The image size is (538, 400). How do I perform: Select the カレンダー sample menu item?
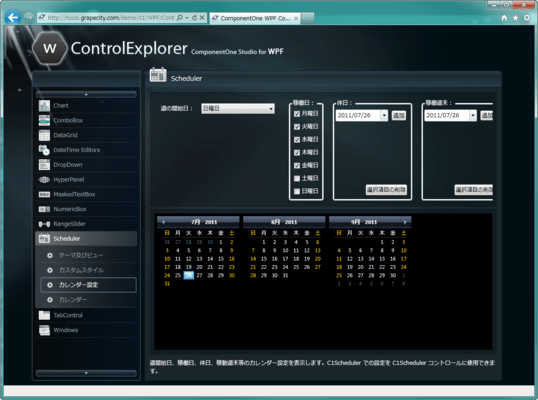[x=73, y=300]
